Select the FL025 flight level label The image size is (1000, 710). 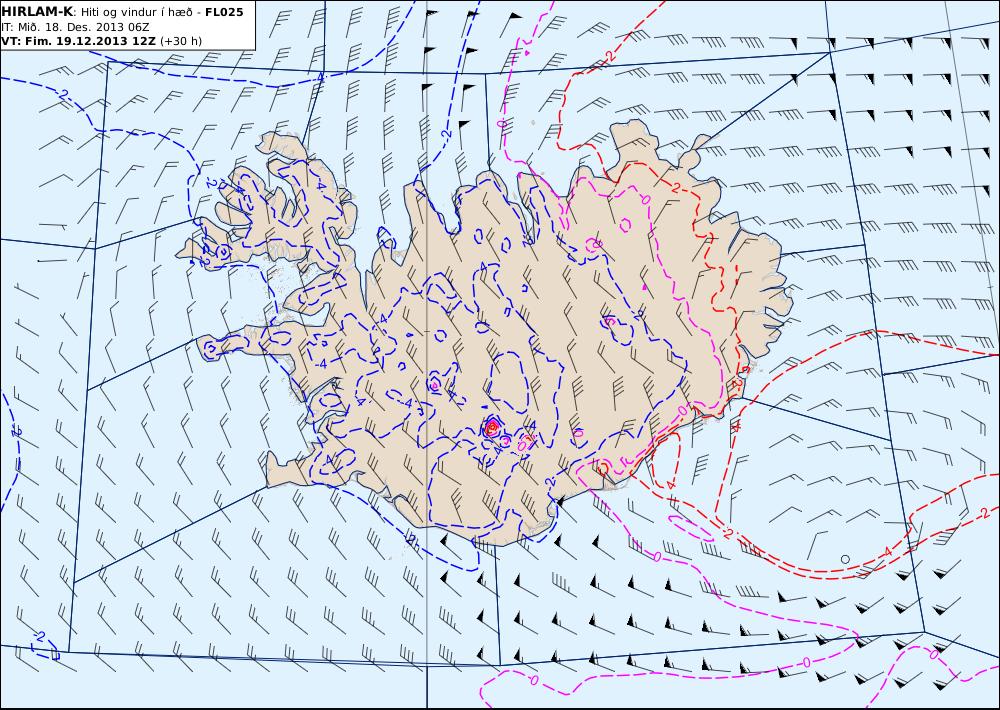tap(224, 12)
